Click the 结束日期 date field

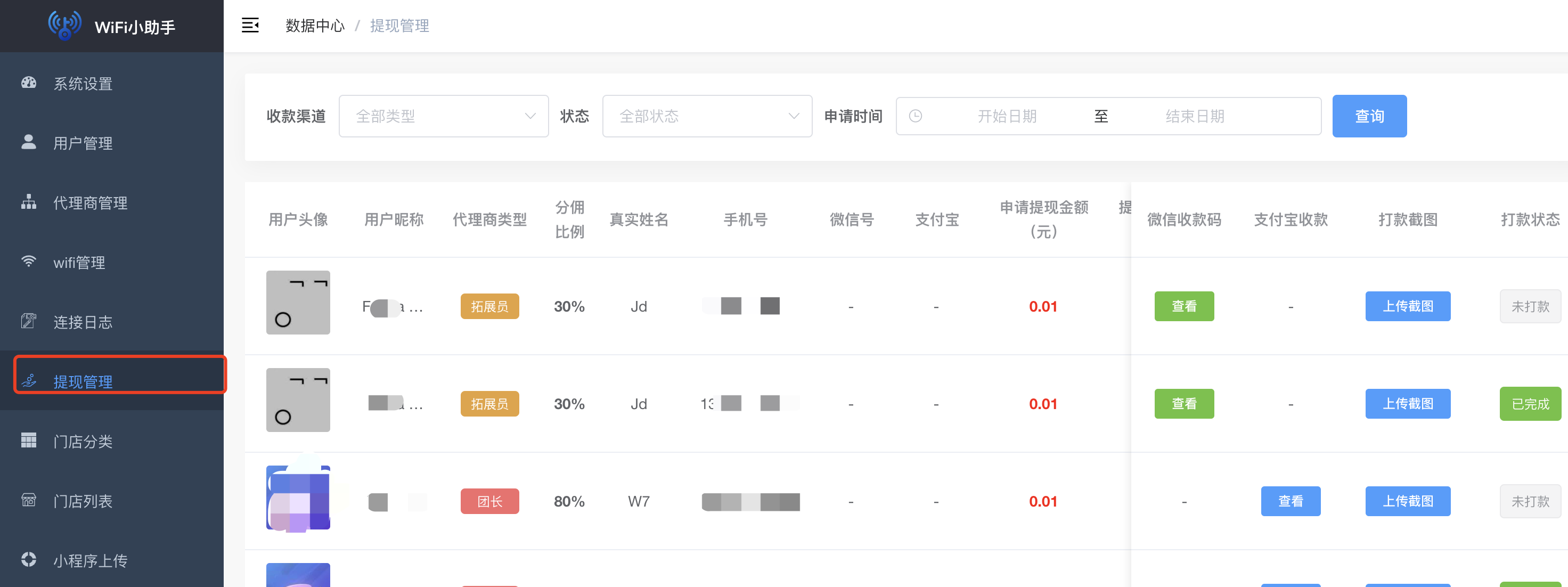[1195, 116]
